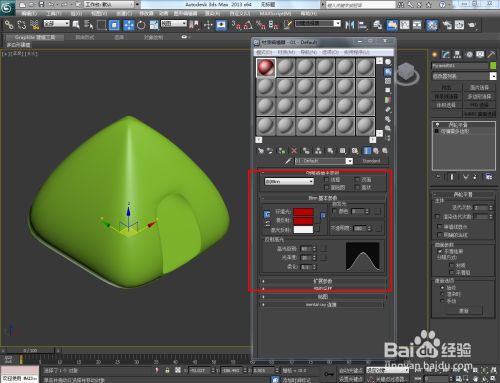Click the green object color swatch
The width and height of the screenshot is (500, 383).
[493, 66]
